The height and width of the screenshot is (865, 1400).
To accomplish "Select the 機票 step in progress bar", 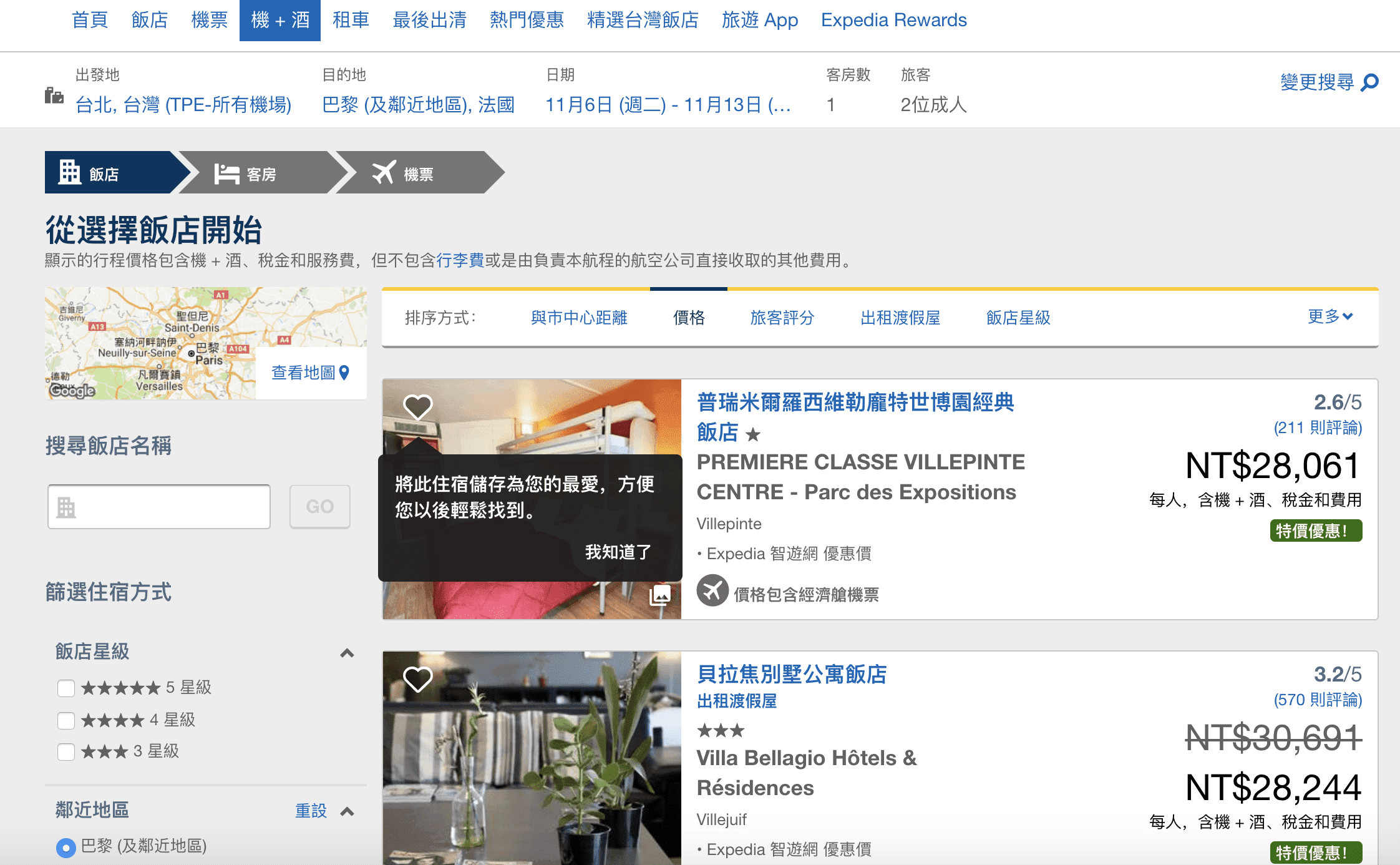I will 420,173.
